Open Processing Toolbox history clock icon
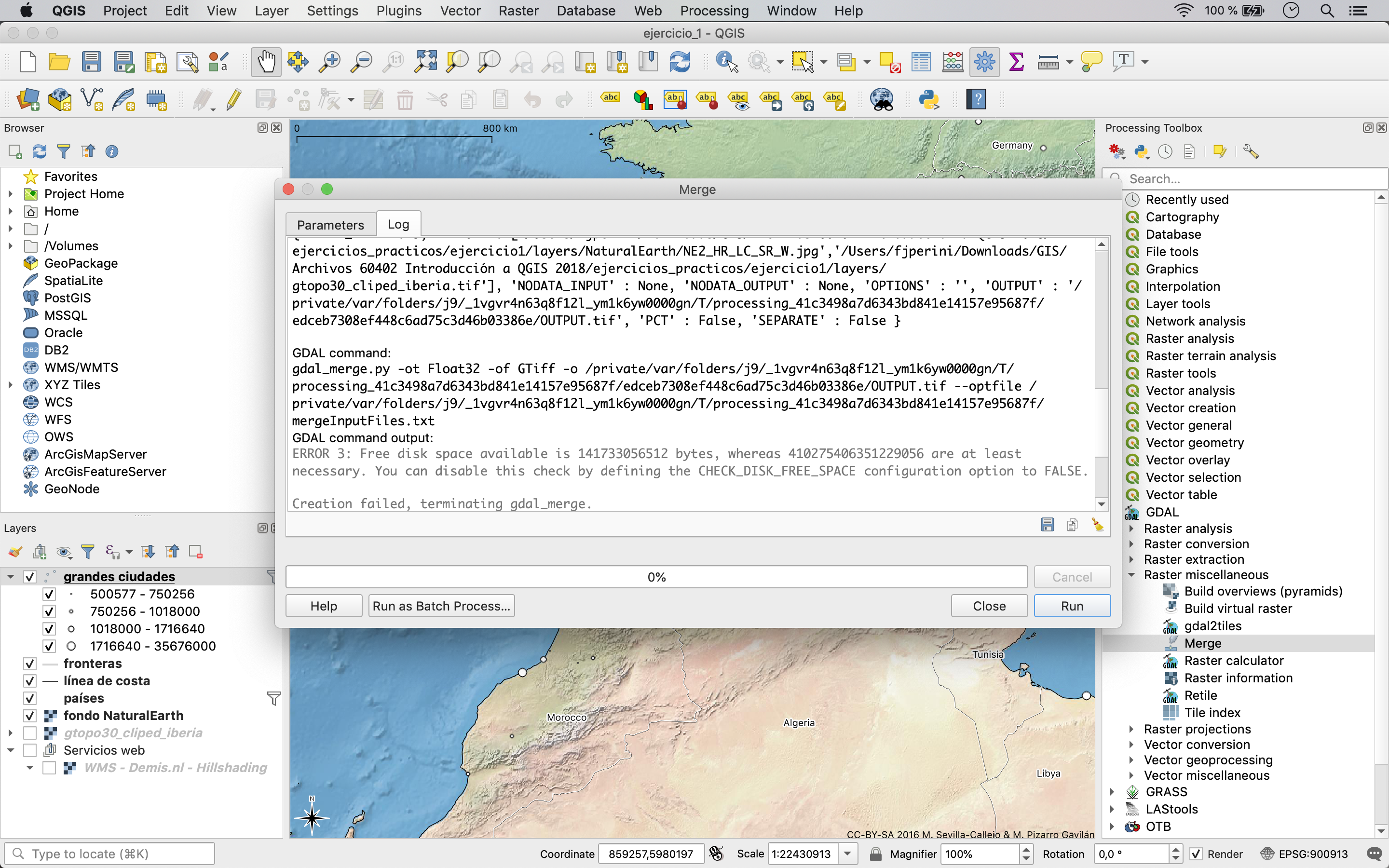Image resolution: width=1389 pixels, height=868 pixels. tap(1165, 151)
